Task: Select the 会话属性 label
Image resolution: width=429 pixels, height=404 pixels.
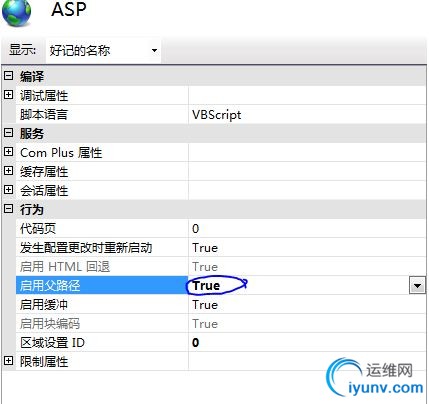Action: coord(44,191)
